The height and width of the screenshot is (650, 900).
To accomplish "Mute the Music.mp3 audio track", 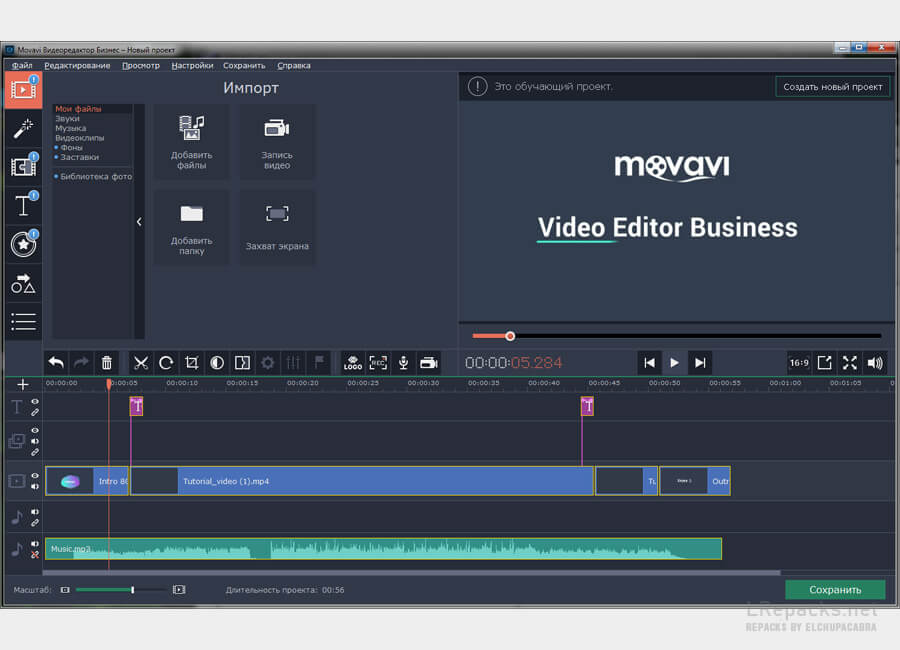I will [35, 543].
